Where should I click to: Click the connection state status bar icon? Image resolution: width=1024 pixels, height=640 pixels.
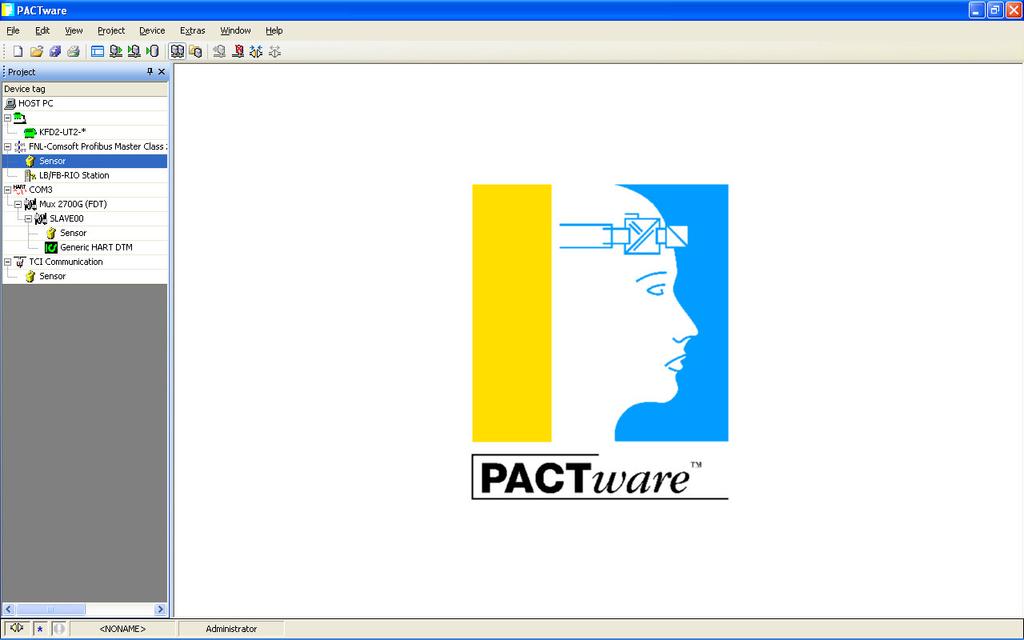tap(17, 628)
